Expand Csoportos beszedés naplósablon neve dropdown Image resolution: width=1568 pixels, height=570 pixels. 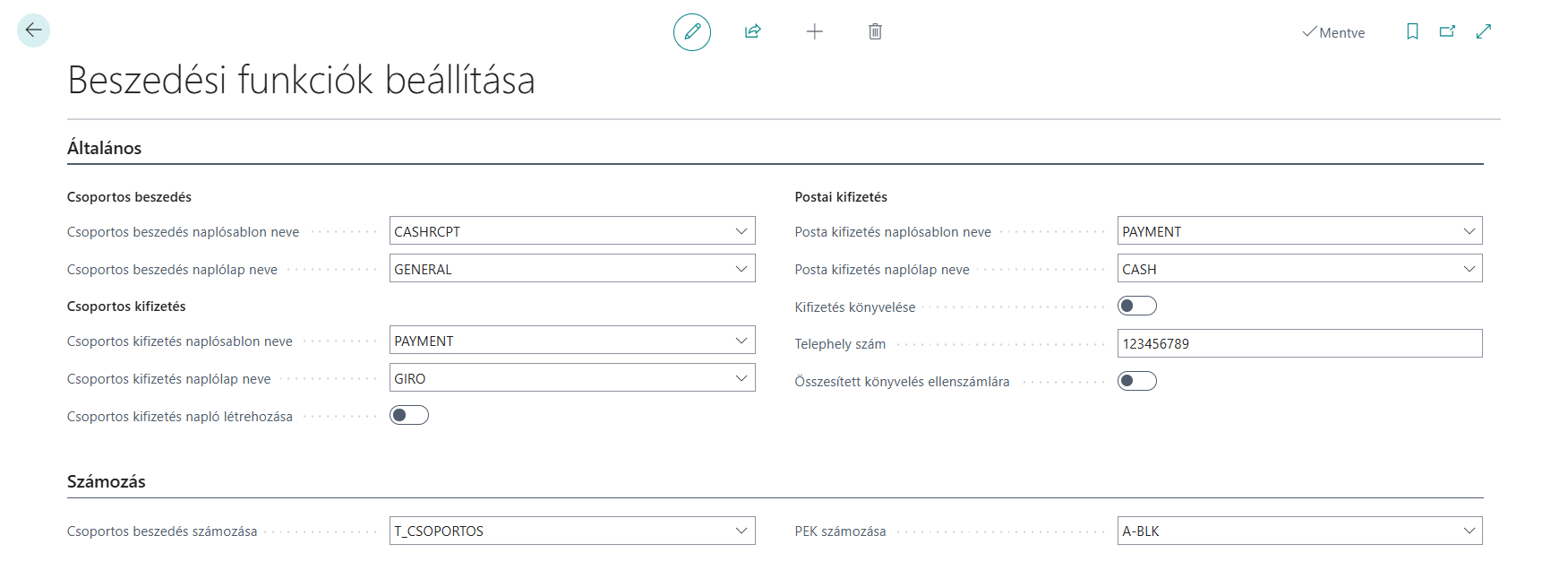[x=741, y=231]
